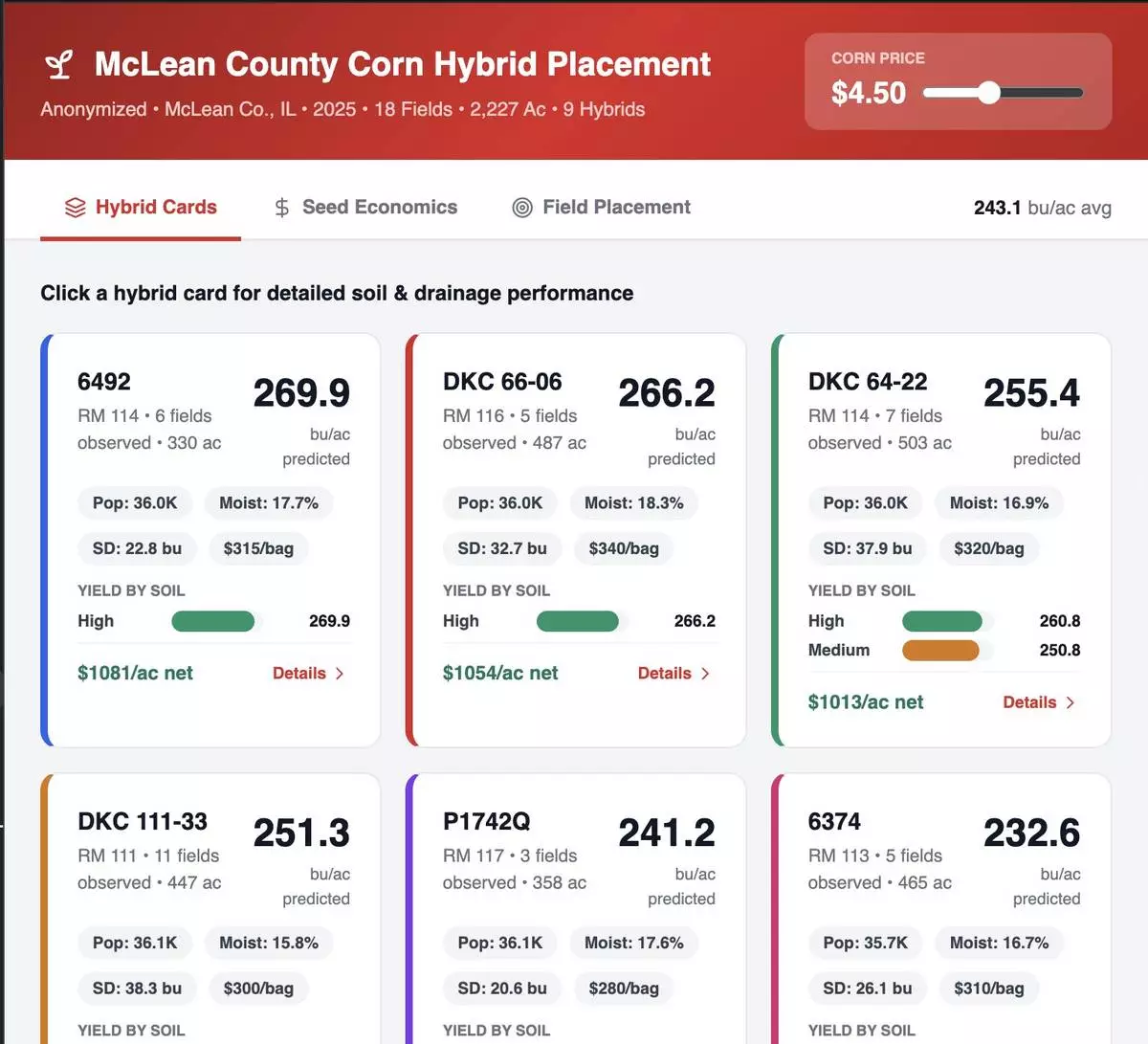The width and height of the screenshot is (1148, 1044).
Task: Expand Details for the 6492 hybrid card
Action: [299, 673]
